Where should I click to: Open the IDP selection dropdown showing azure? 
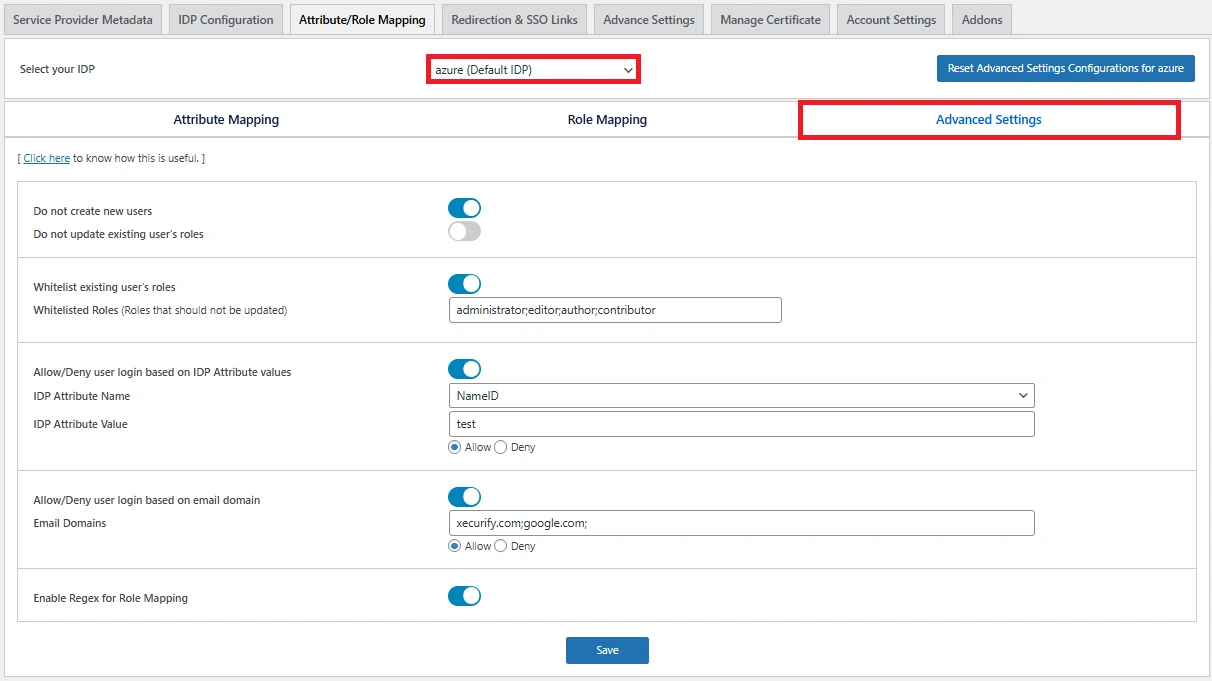coord(532,69)
